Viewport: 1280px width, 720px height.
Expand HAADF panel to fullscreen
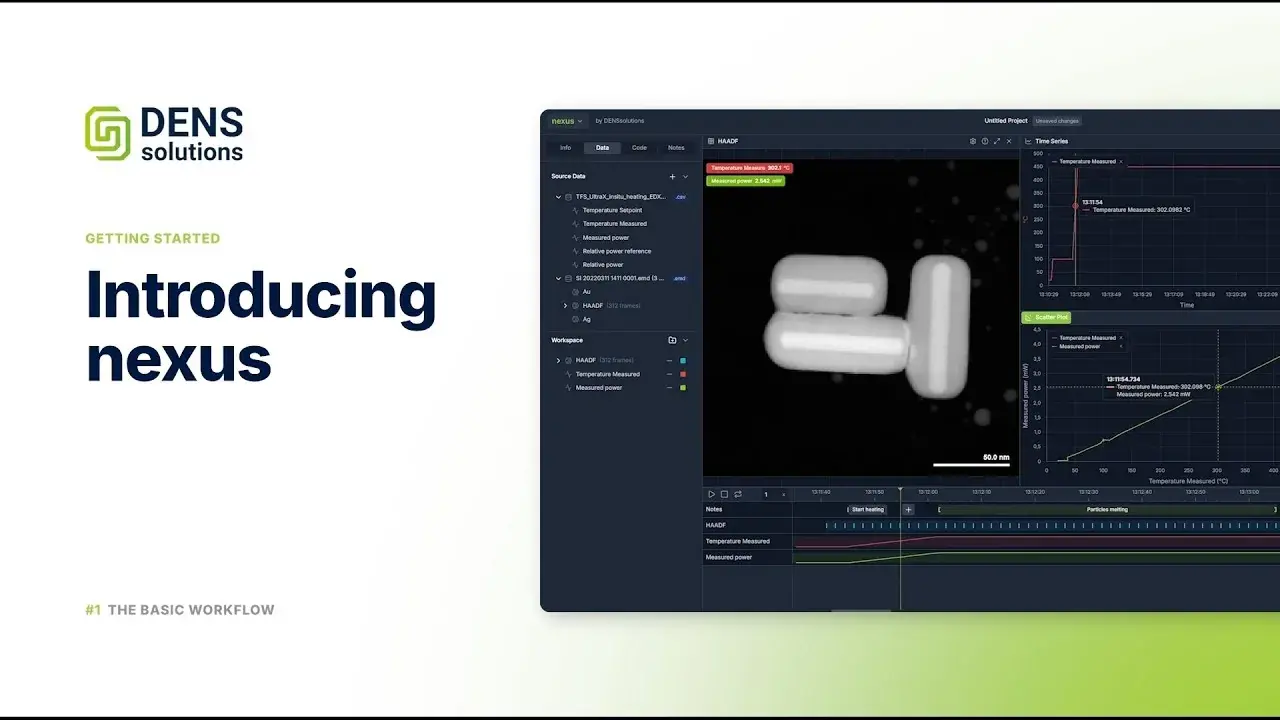997,141
